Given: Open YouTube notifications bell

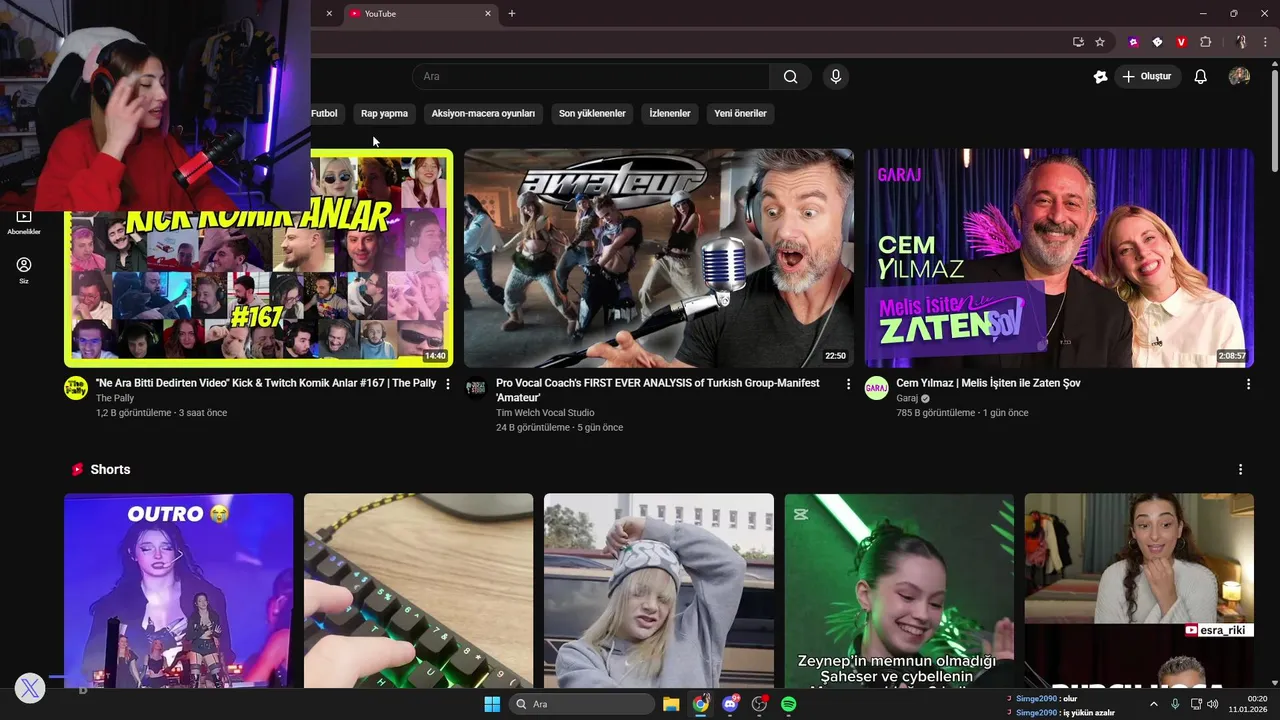Looking at the screenshot, I should click(x=1201, y=77).
